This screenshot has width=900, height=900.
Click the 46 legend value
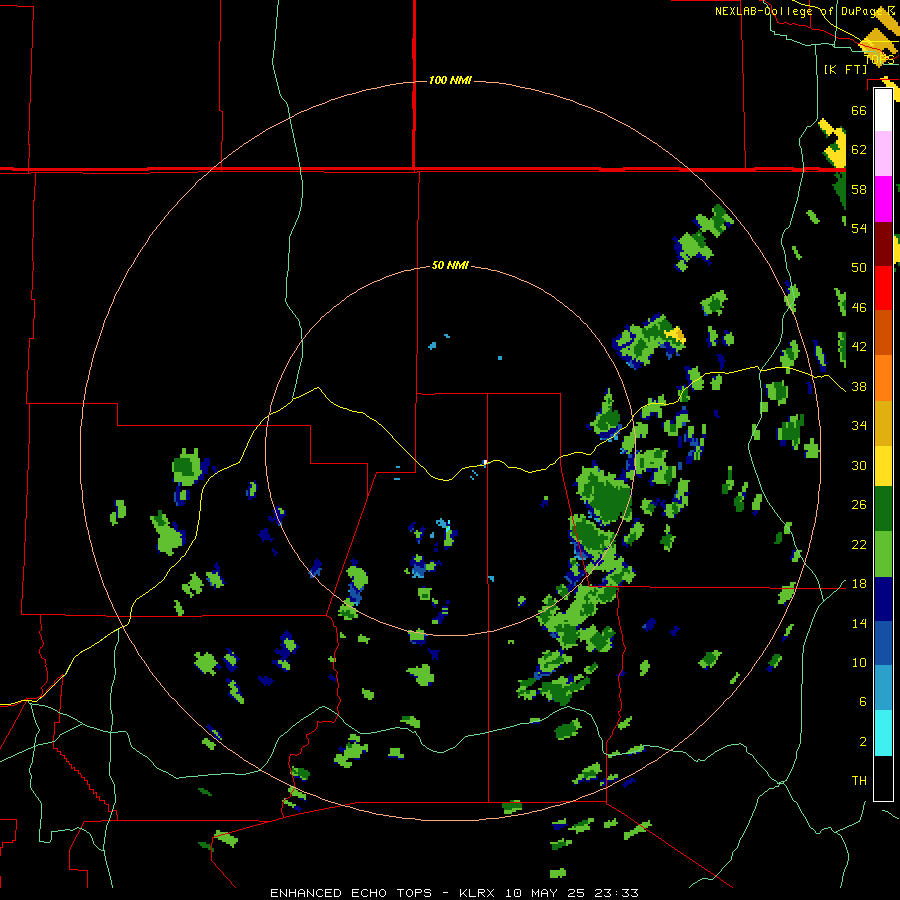[x=859, y=308]
